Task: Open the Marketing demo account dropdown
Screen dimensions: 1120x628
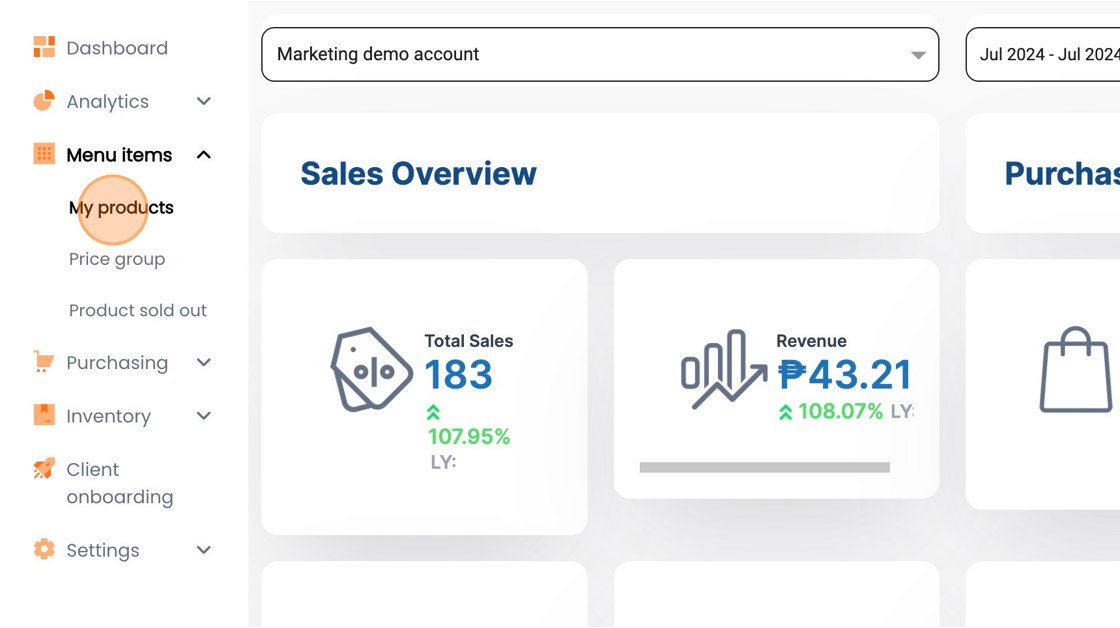Action: [600, 54]
